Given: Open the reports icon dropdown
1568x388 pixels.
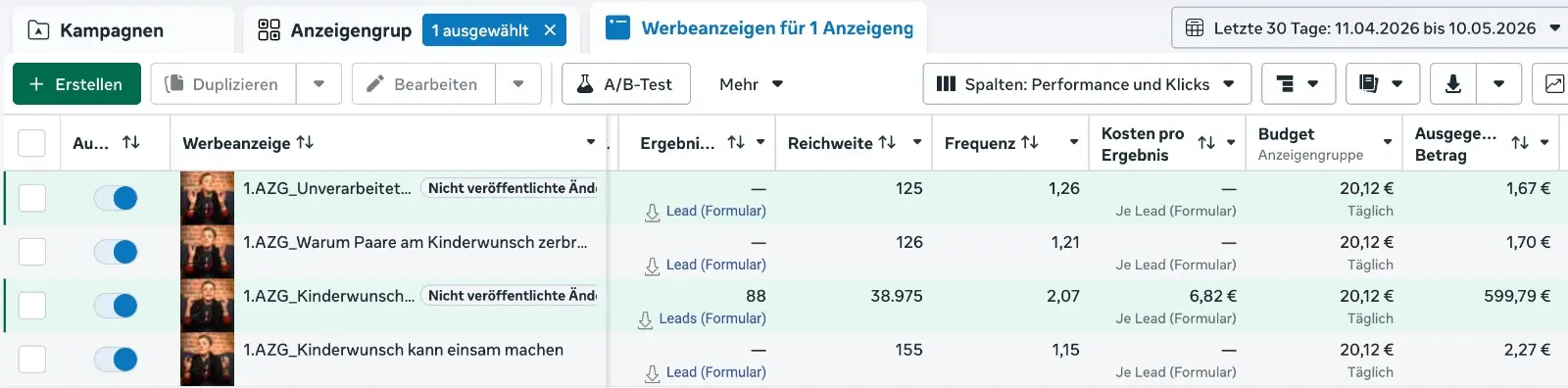Looking at the screenshot, I should (x=1382, y=84).
